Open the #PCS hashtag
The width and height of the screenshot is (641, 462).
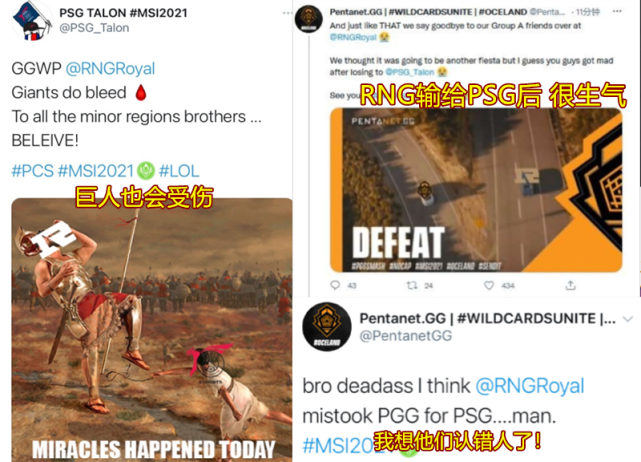pyautogui.click(x=33, y=171)
